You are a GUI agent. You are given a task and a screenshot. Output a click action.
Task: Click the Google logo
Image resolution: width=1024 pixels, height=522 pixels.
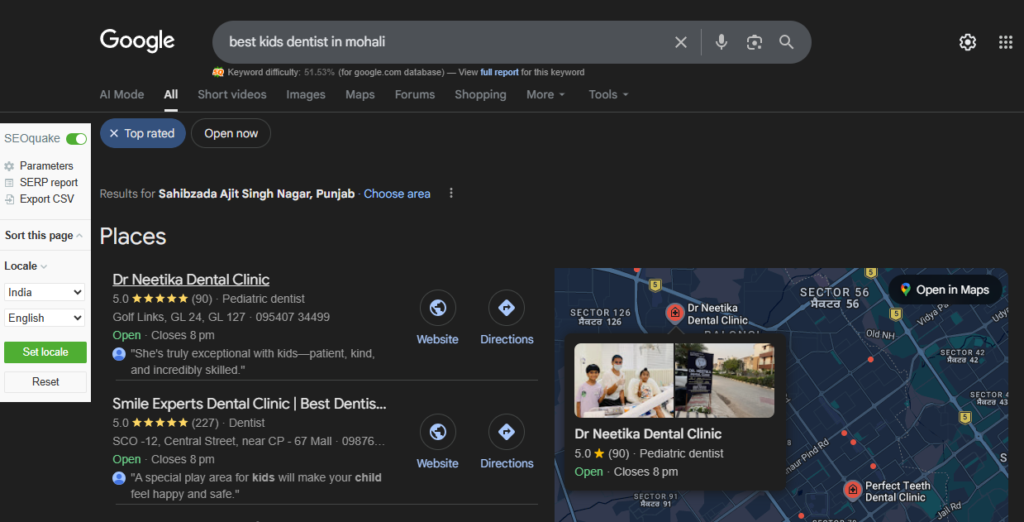137,41
